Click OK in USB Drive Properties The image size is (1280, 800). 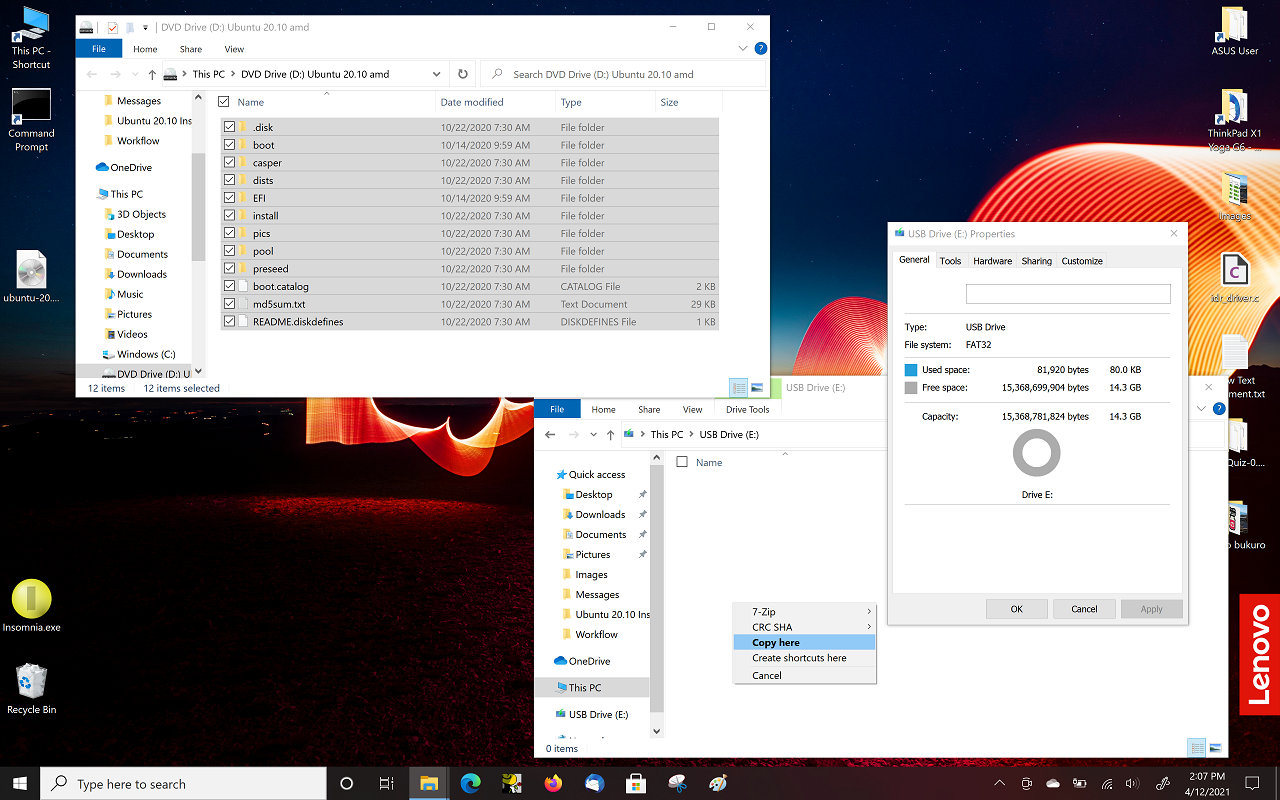point(1016,609)
